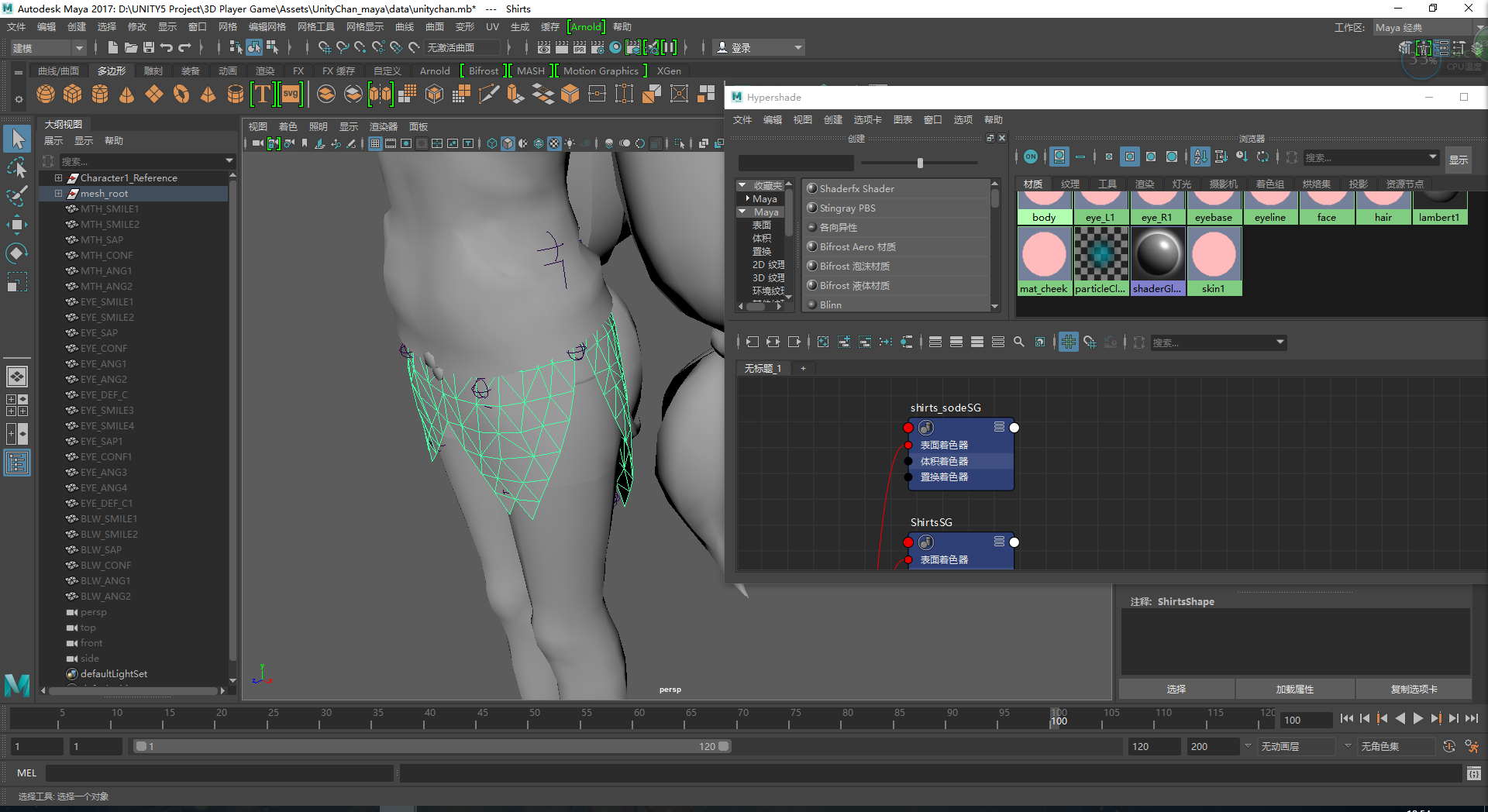Open the Arnold main menu
Viewport: 1488px width, 812px height.
[x=586, y=27]
